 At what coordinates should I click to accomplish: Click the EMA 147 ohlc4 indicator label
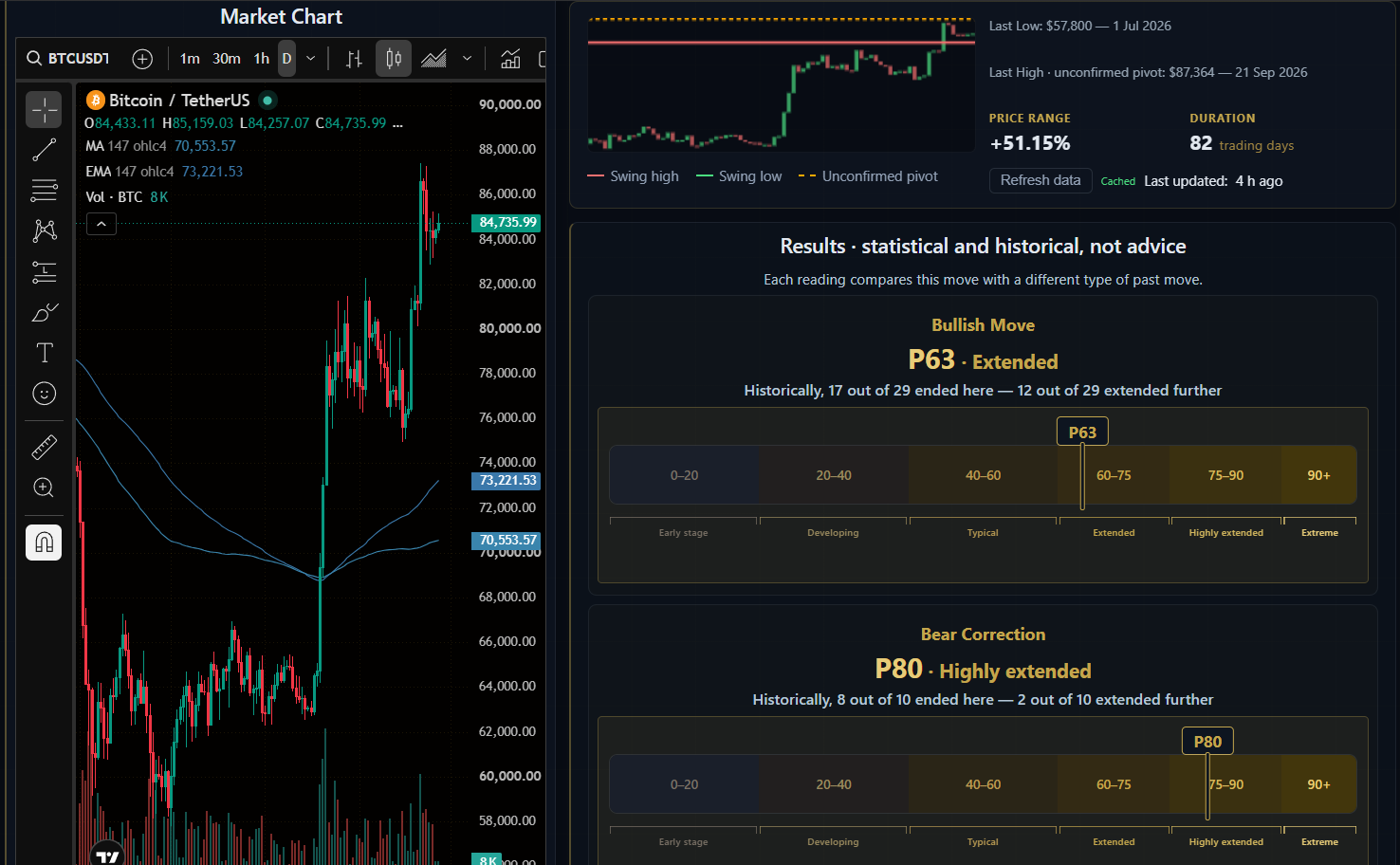click(x=130, y=172)
